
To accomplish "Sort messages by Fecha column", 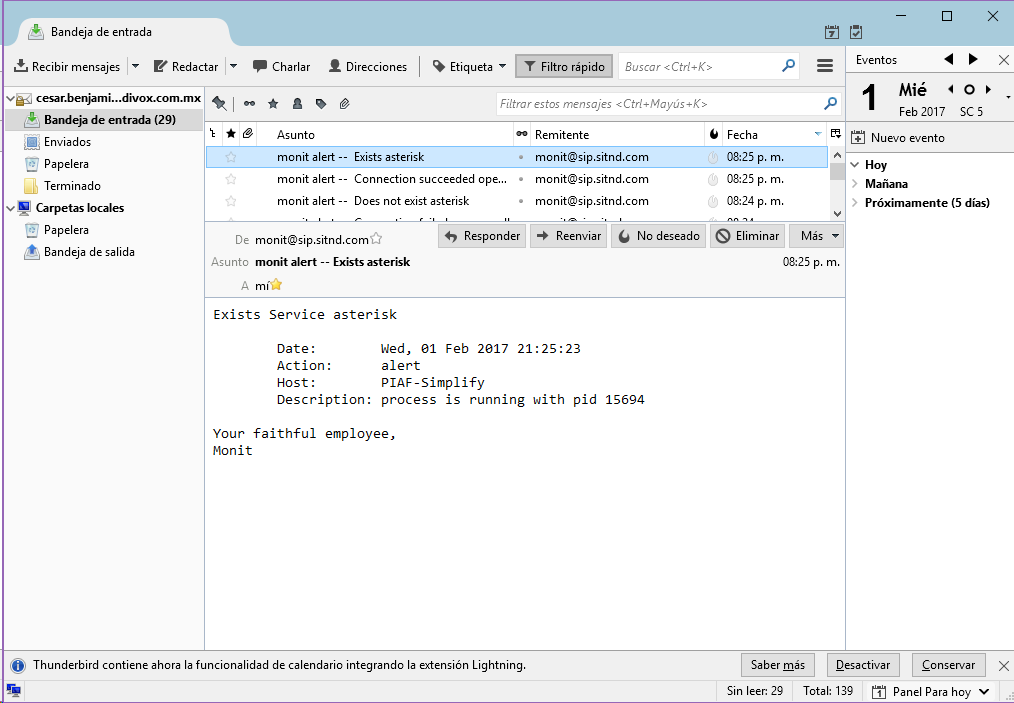I will point(774,135).
